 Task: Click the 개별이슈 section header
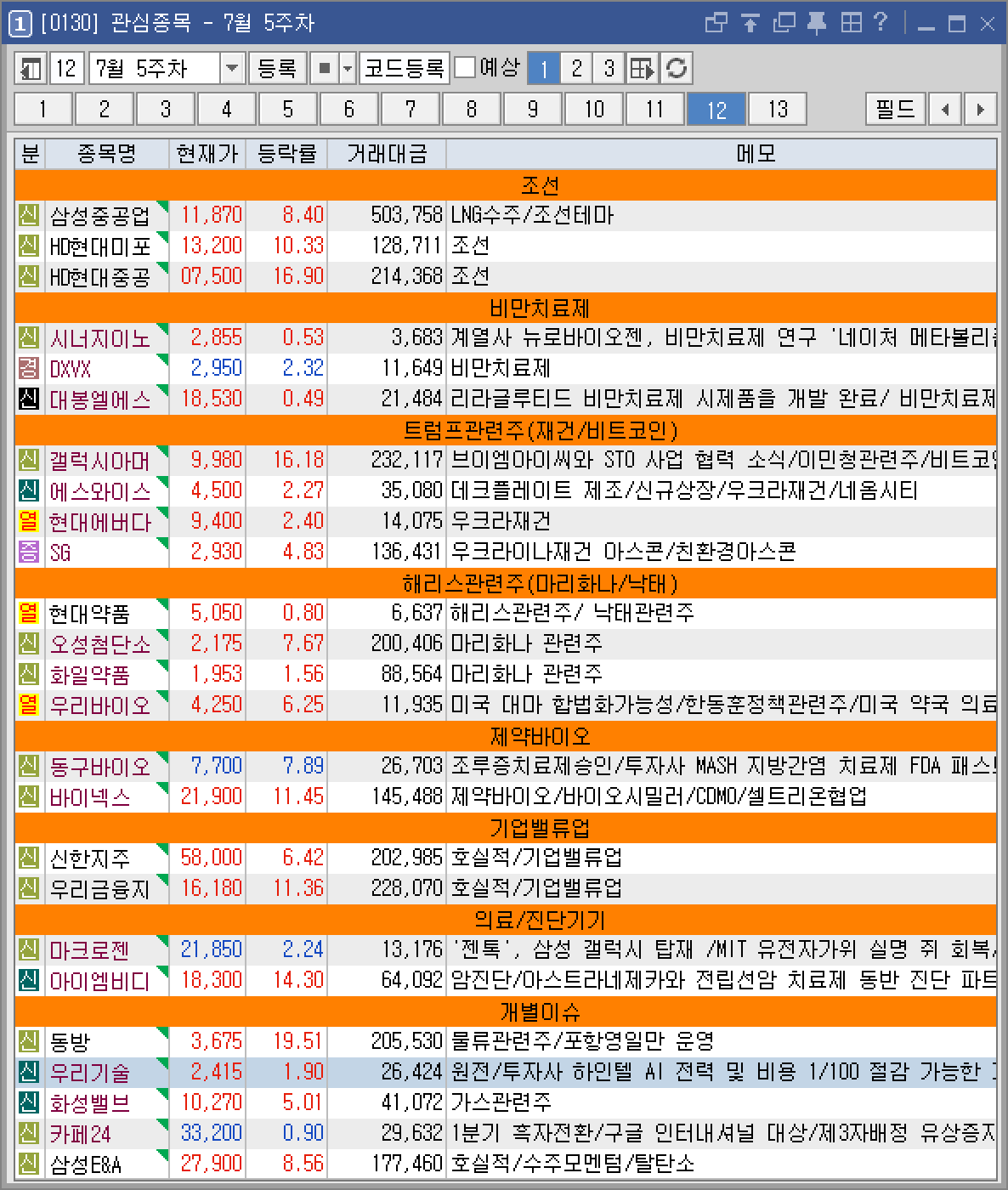coord(506,1011)
